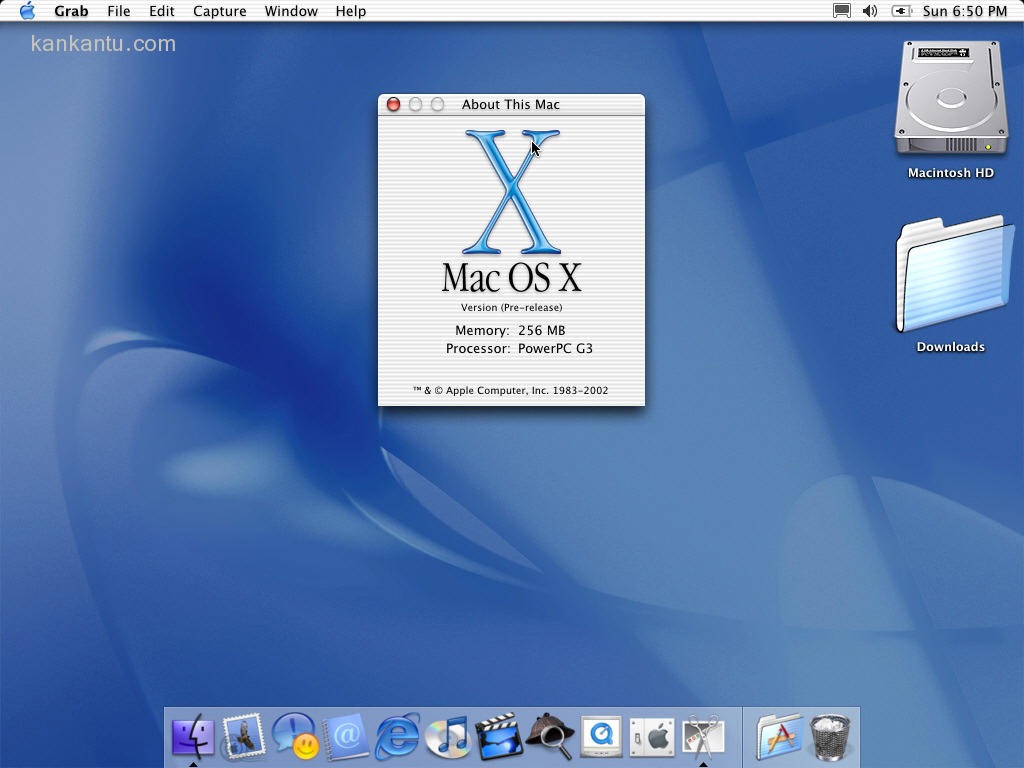Click the Grab scissors icon in Dock
The width and height of the screenshot is (1024, 768).
[703, 738]
